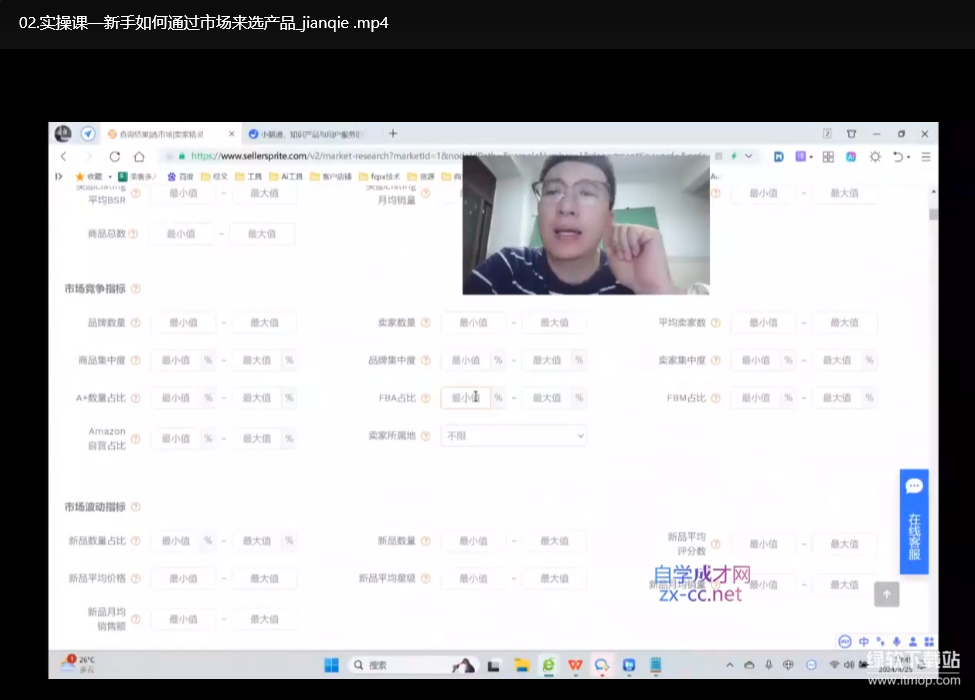Close the 卖家精灵 browser tab
Viewport: 975px width, 700px height.
[231, 134]
